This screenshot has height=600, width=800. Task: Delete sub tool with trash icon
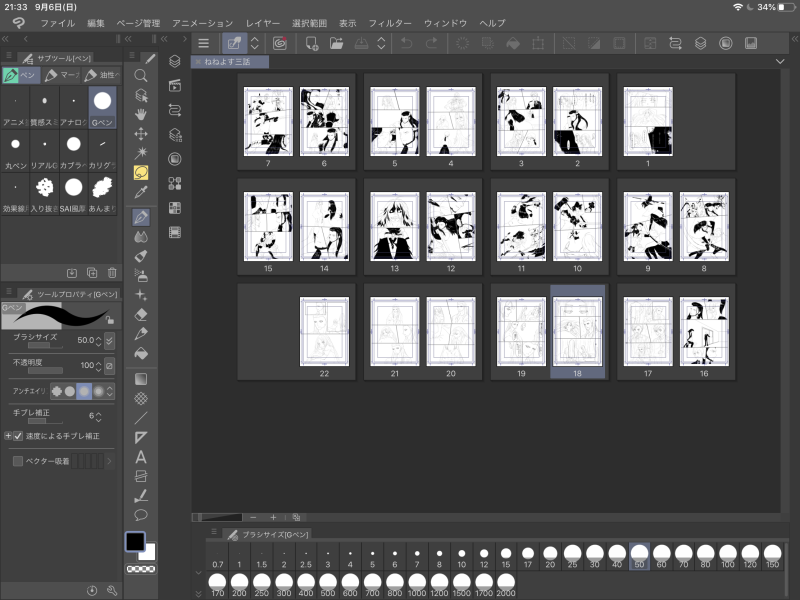(x=111, y=272)
